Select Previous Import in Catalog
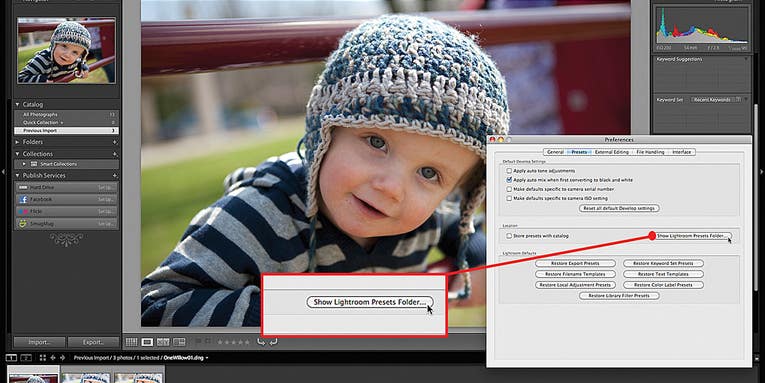Image resolution: width=765 pixels, height=383 pixels. click(x=66, y=131)
